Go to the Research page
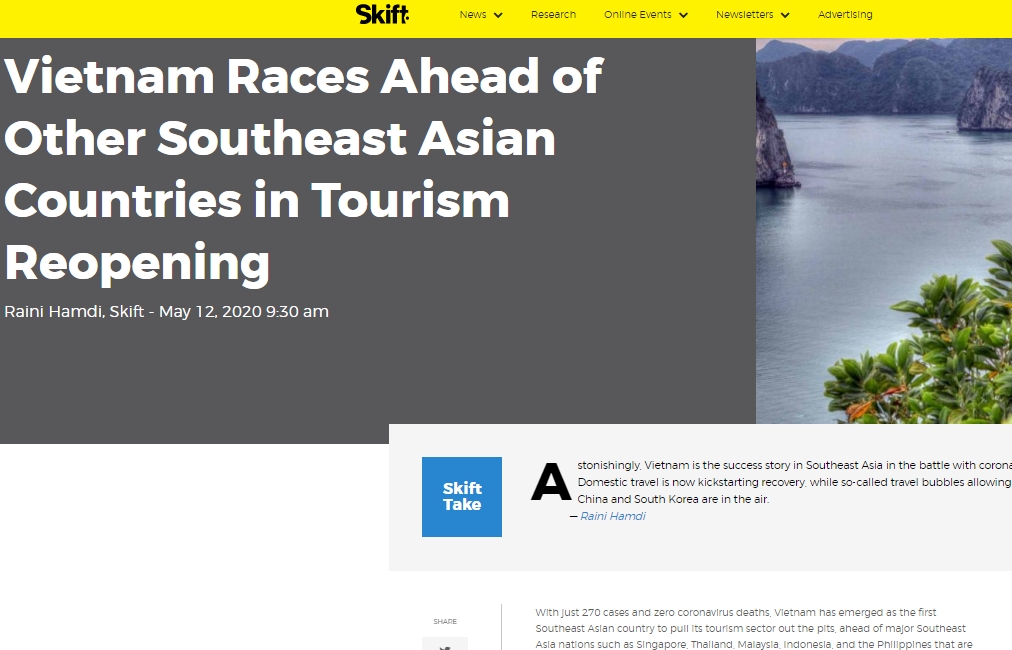 coord(553,14)
